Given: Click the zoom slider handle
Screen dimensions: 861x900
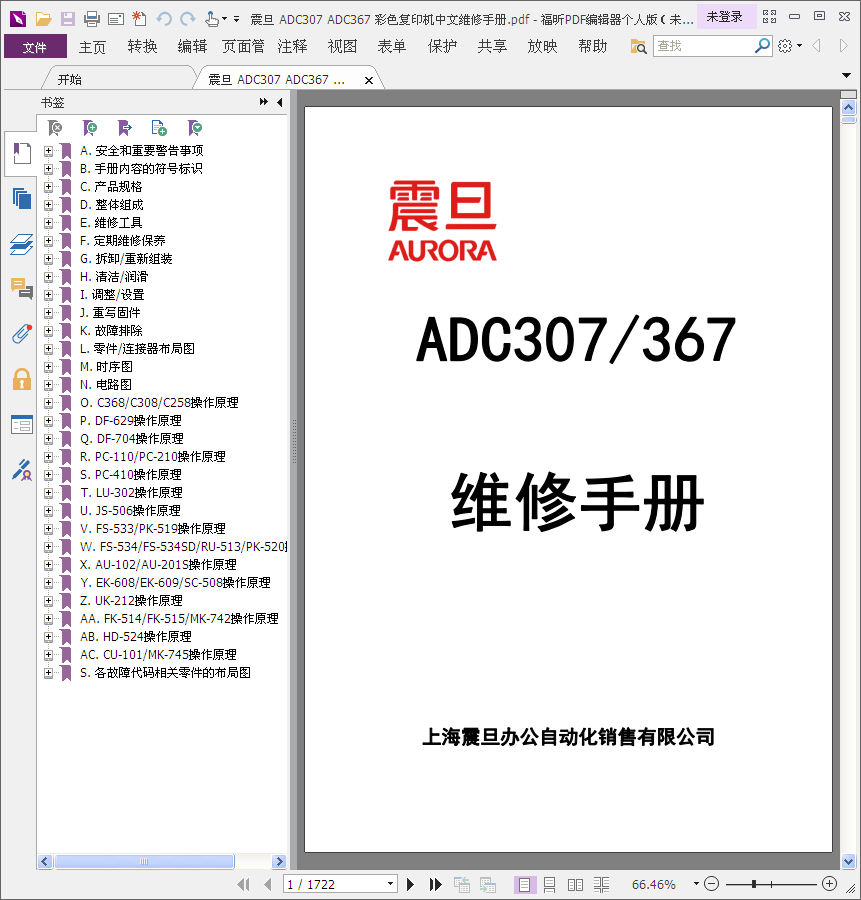Looking at the screenshot, I should point(754,884).
